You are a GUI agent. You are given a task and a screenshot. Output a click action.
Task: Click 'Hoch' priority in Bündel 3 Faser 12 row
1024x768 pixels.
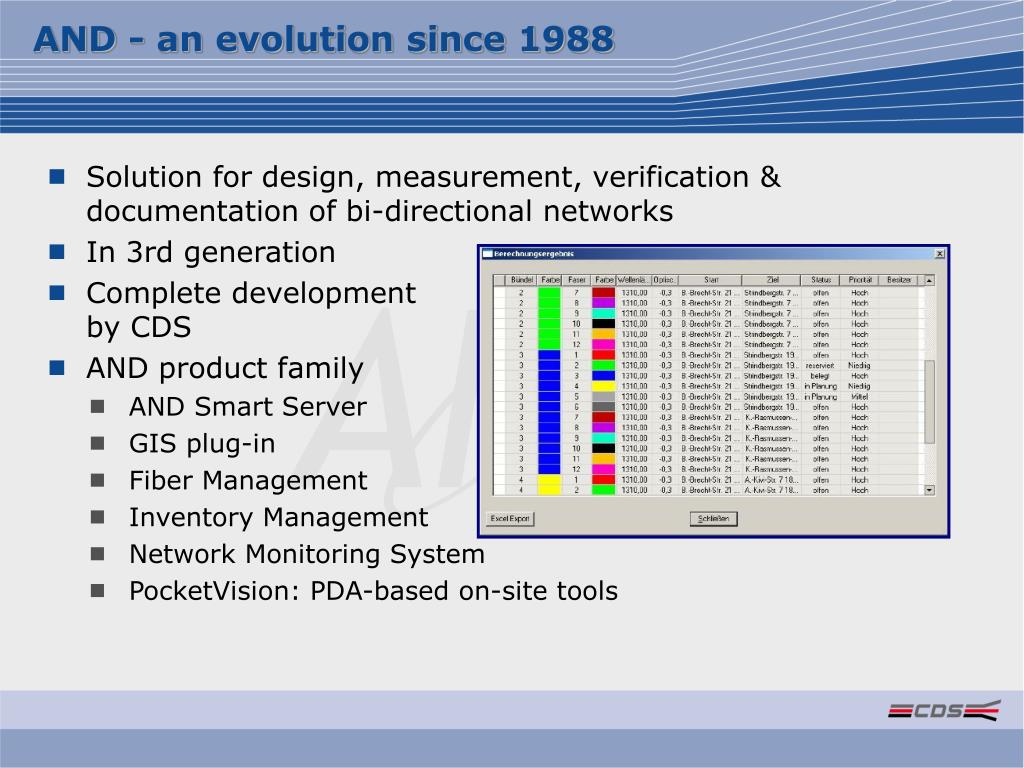[859, 469]
